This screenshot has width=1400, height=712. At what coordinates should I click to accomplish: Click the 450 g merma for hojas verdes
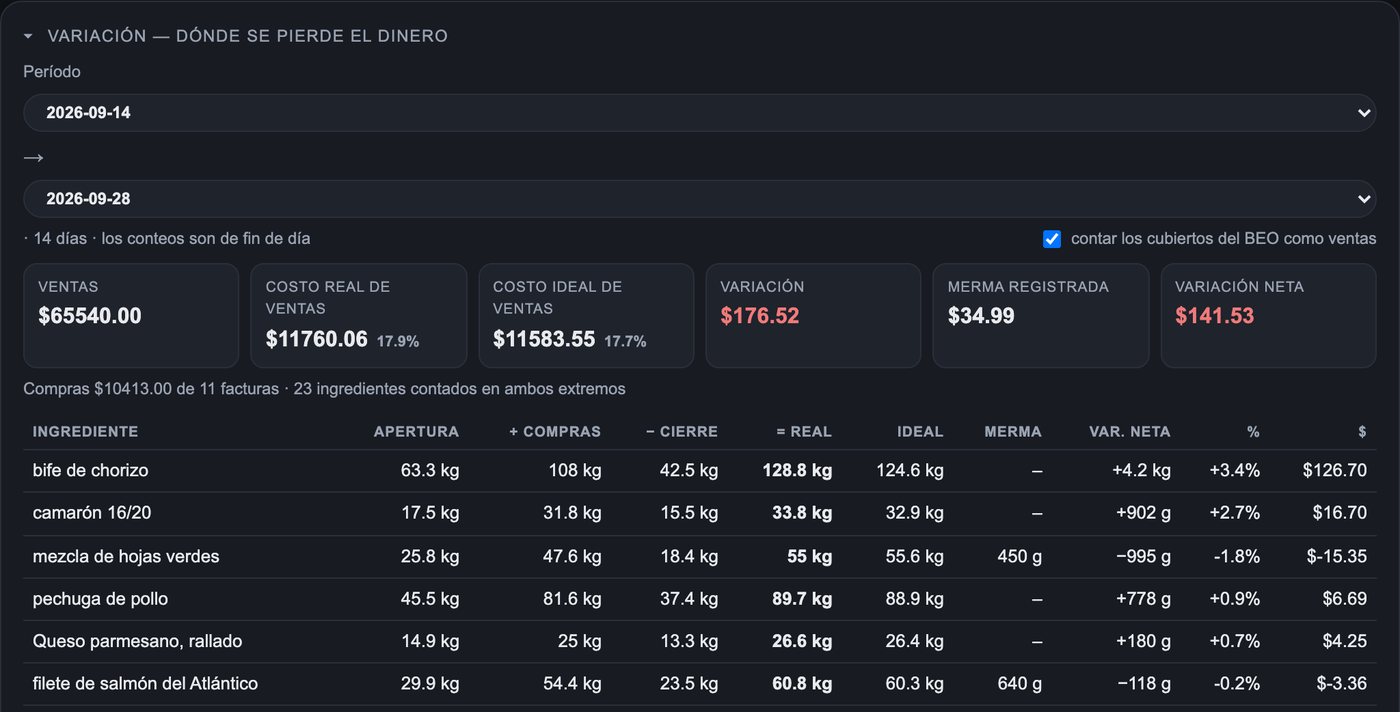pyautogui.click(x=1020, y=556)
